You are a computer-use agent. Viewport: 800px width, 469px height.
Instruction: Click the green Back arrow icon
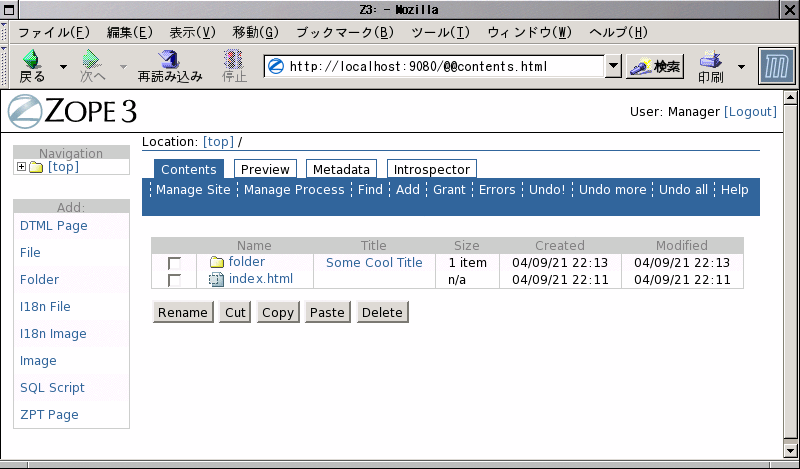pos(32,60)
